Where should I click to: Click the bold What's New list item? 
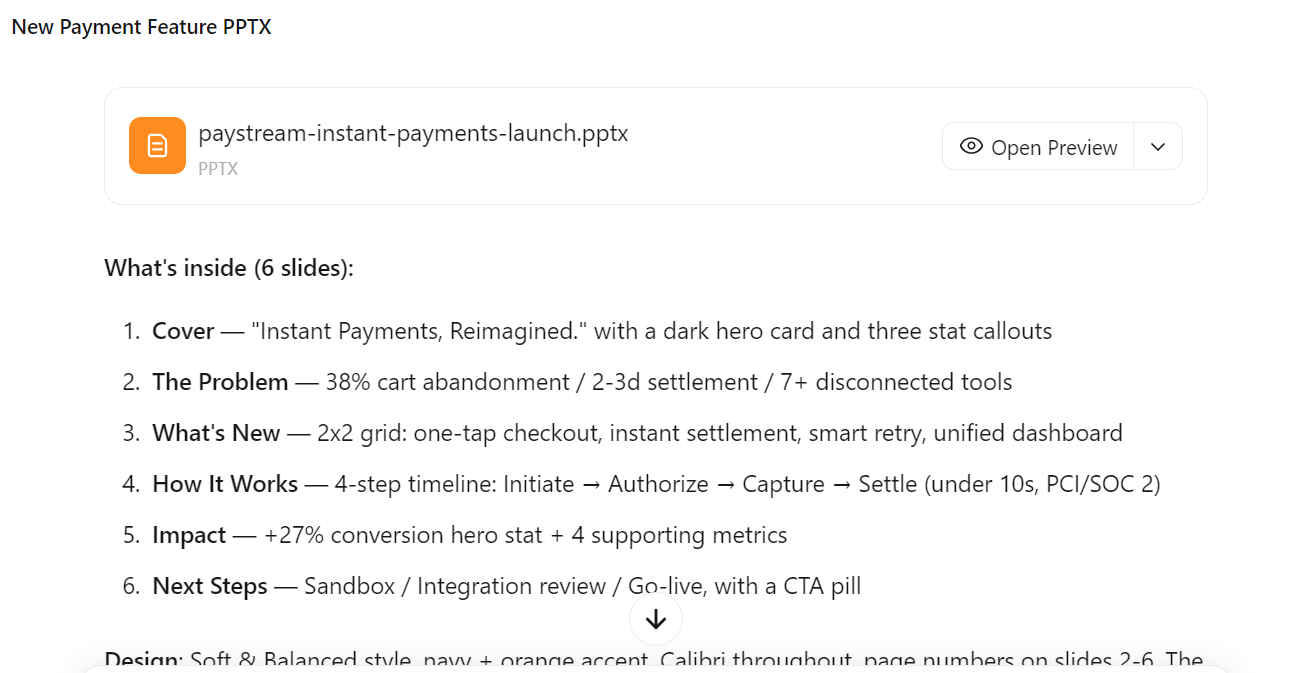(216, 433)
